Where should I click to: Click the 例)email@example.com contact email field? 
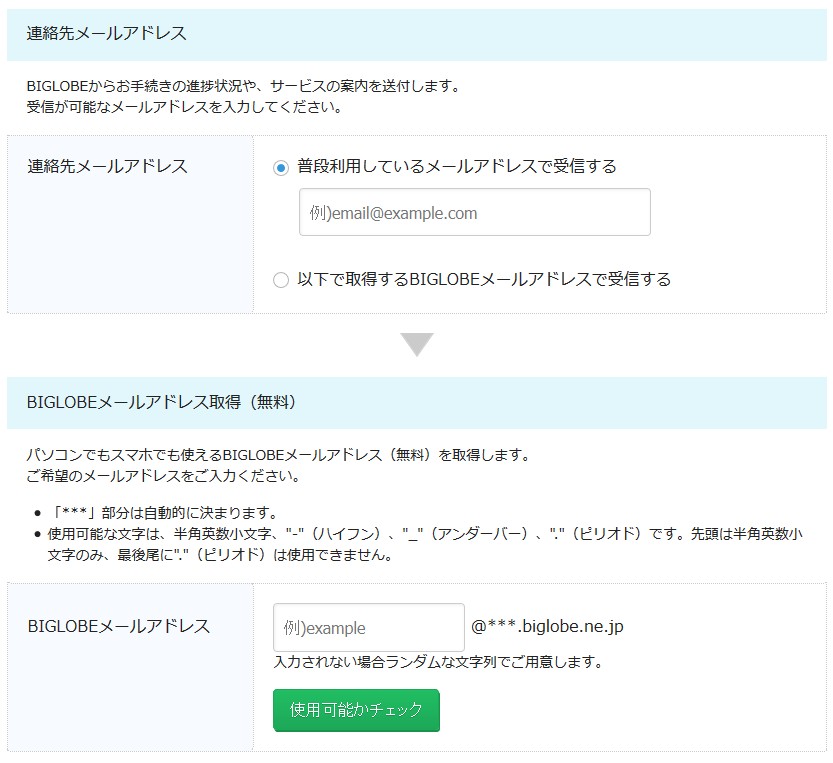click(474, 212)
